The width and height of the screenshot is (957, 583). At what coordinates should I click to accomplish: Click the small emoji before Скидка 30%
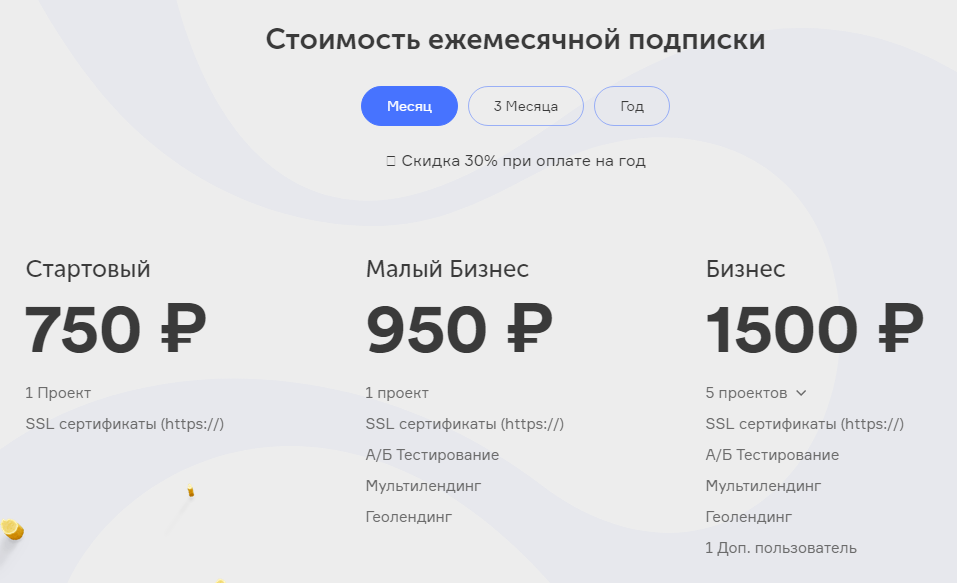tap(391, 161)
